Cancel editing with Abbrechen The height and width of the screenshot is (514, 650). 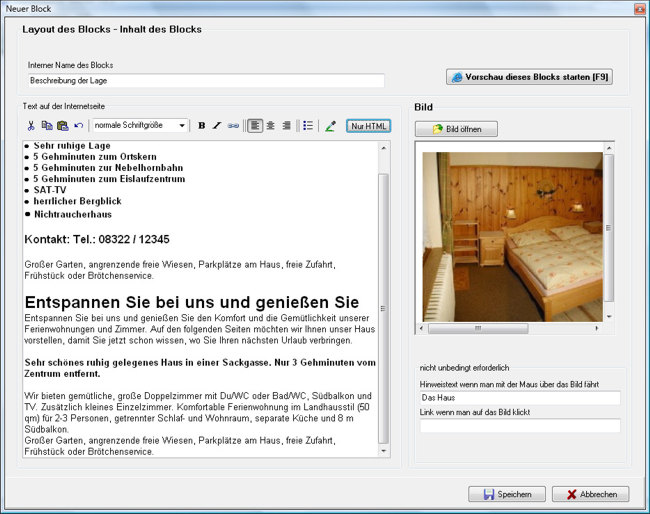coord(591,494)
